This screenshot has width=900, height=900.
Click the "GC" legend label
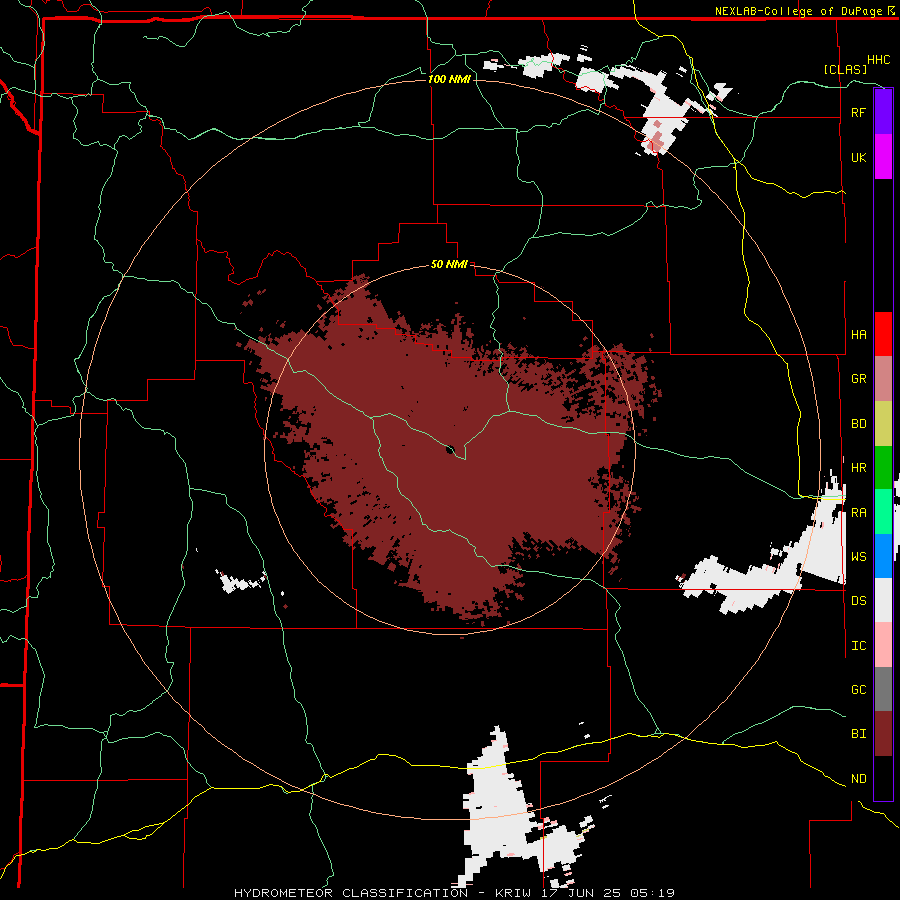(x=858, y=689)
